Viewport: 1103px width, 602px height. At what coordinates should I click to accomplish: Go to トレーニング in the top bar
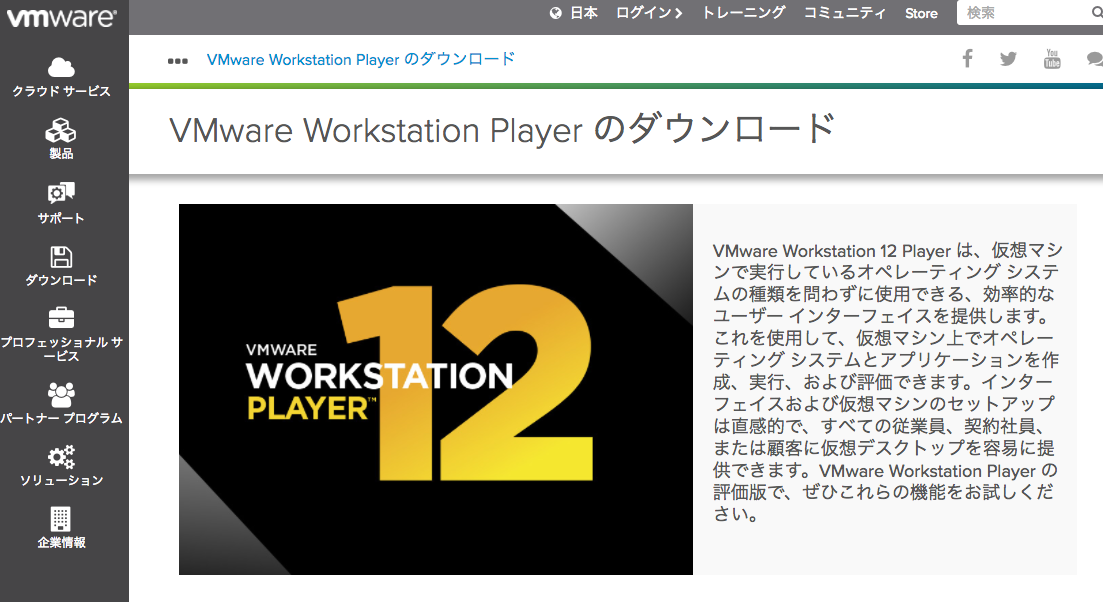(x=744, y=13)
